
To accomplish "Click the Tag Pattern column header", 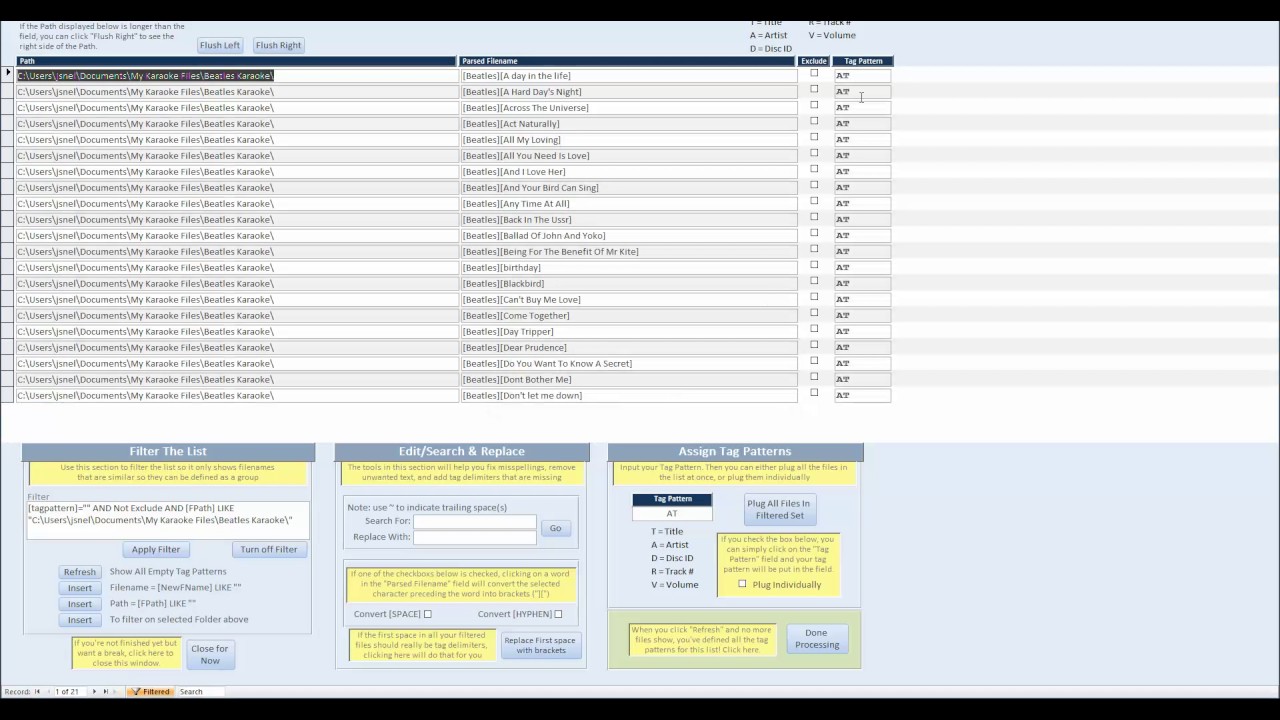I will click(863, 61).
